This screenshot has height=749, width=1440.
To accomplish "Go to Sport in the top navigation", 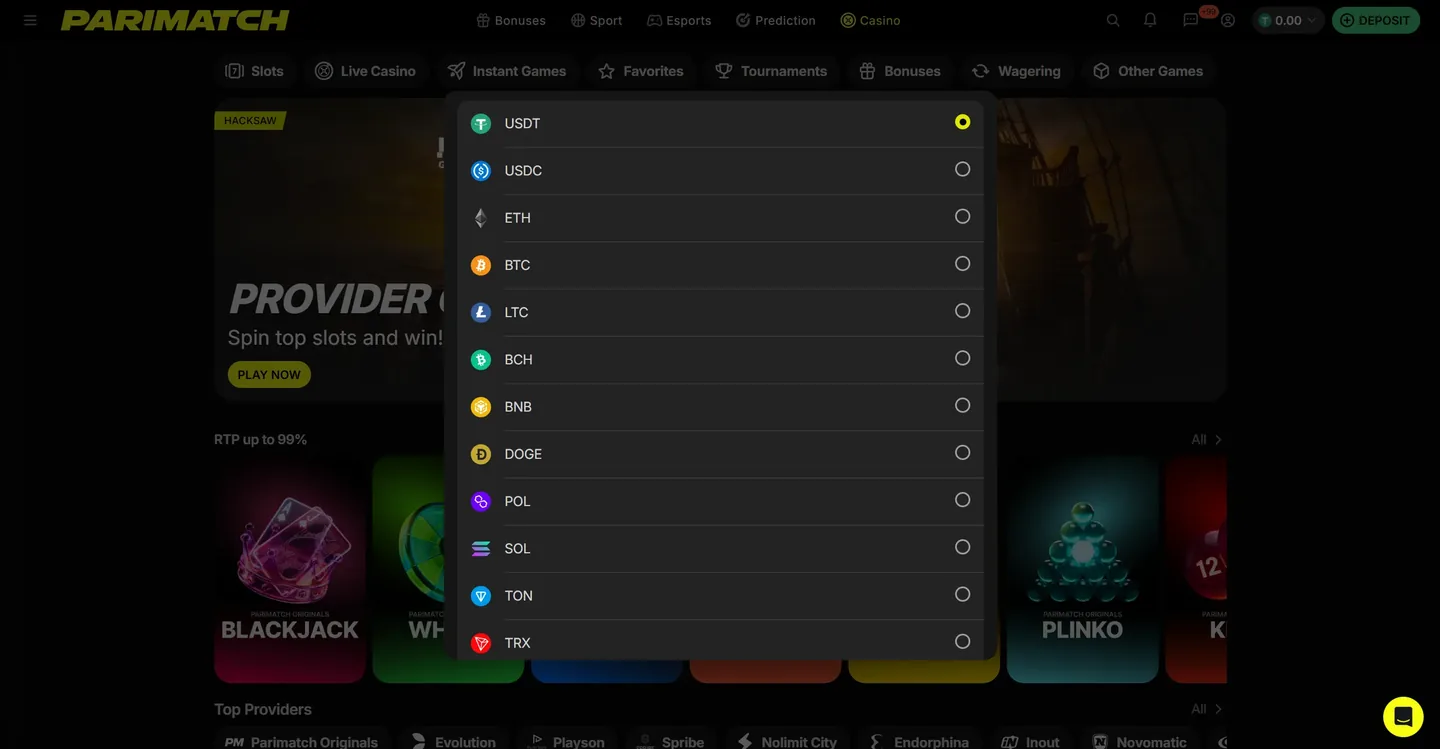I will click(596, 20).
